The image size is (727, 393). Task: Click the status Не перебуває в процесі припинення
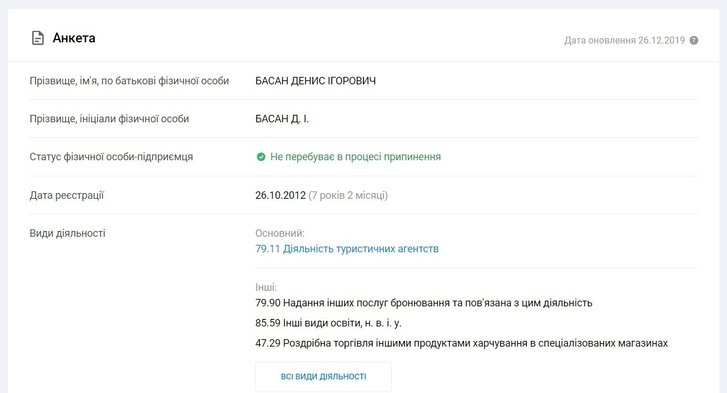355,157
